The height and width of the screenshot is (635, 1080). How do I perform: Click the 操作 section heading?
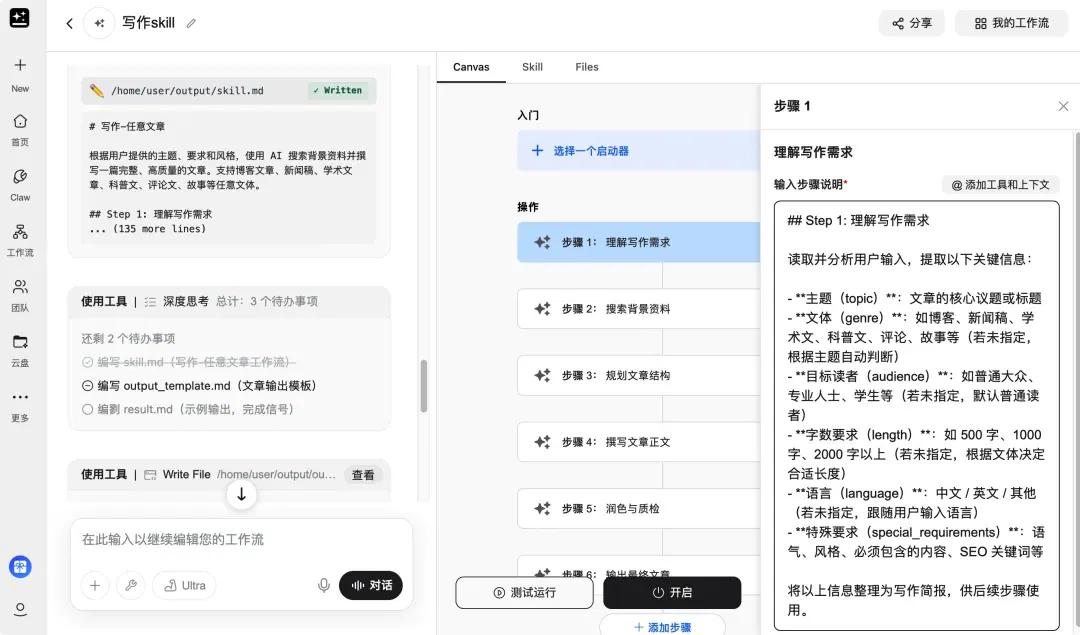528,207
